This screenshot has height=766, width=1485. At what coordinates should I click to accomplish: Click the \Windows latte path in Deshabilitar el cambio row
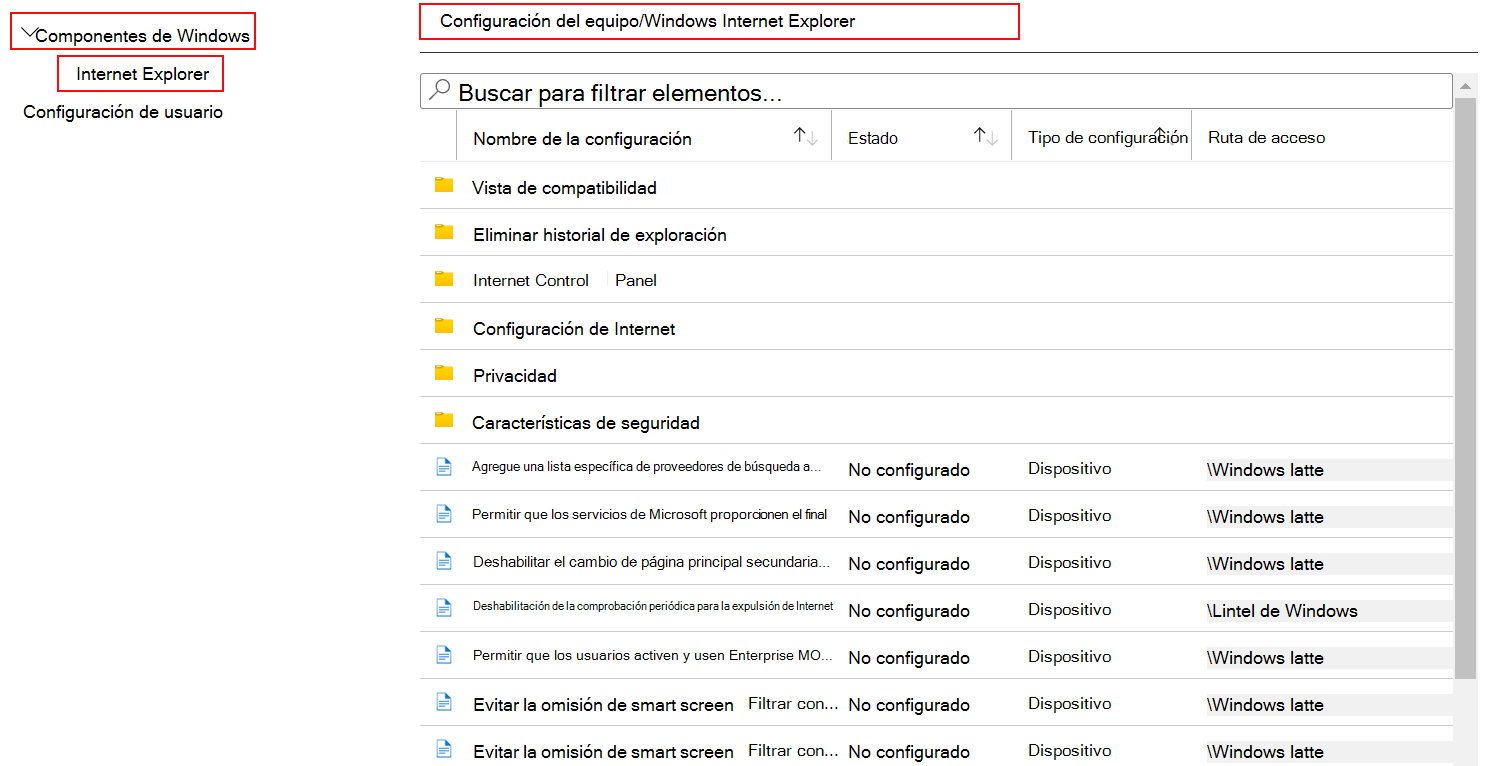[1266, 564]
